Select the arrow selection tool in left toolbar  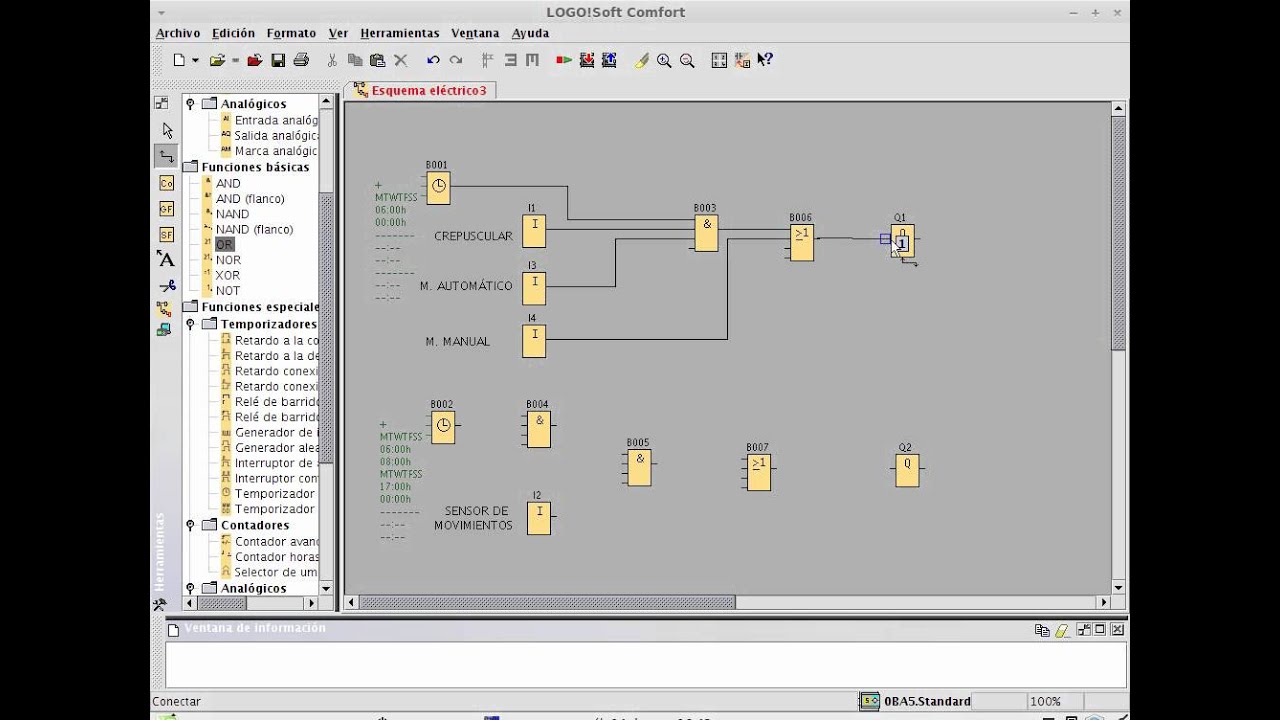point(167,130)
